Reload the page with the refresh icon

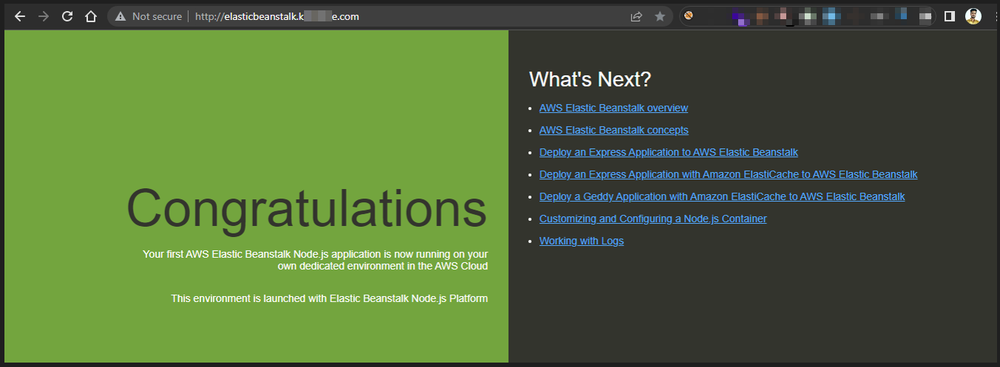(67, 17)
